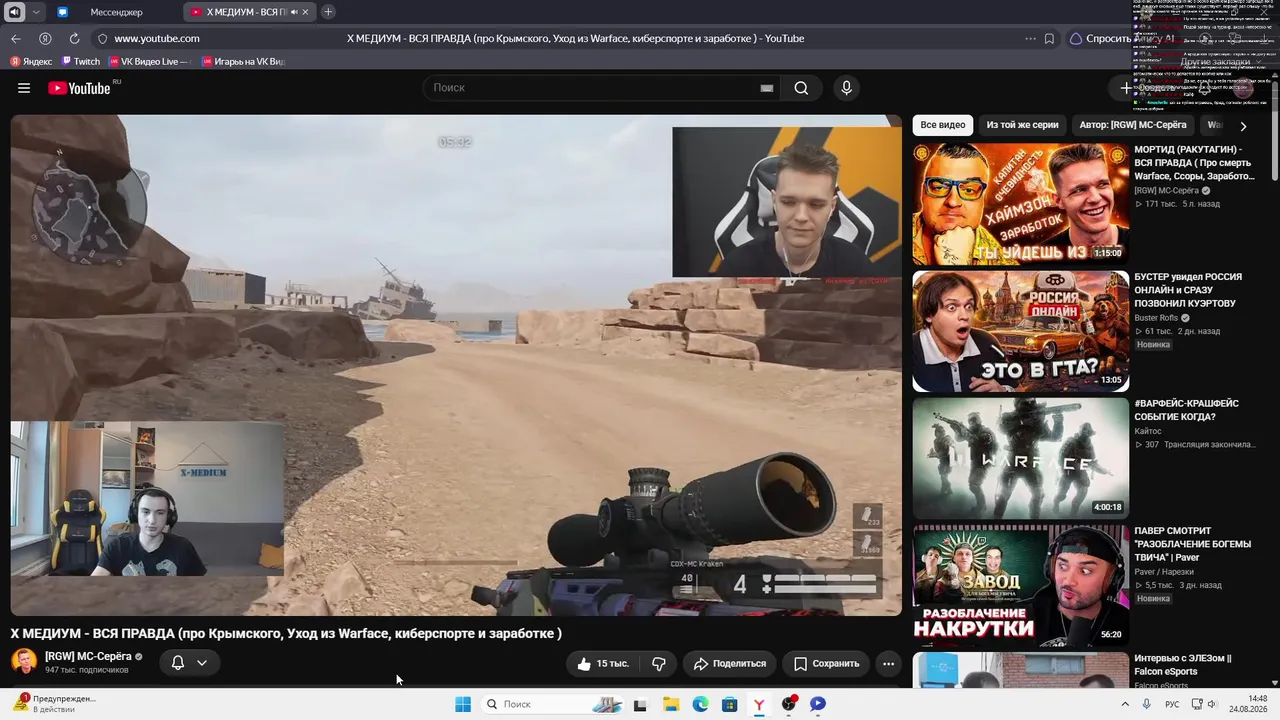
Task: Open the 'Игарь на VK Вид' bookmark
Action: (243, 61)
